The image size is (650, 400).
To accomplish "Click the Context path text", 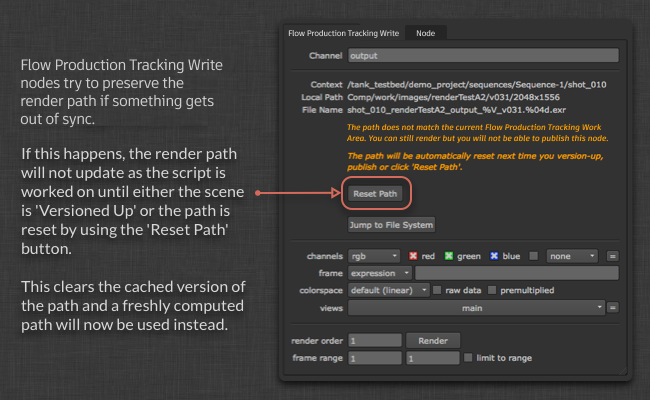I will coord(477,85).
